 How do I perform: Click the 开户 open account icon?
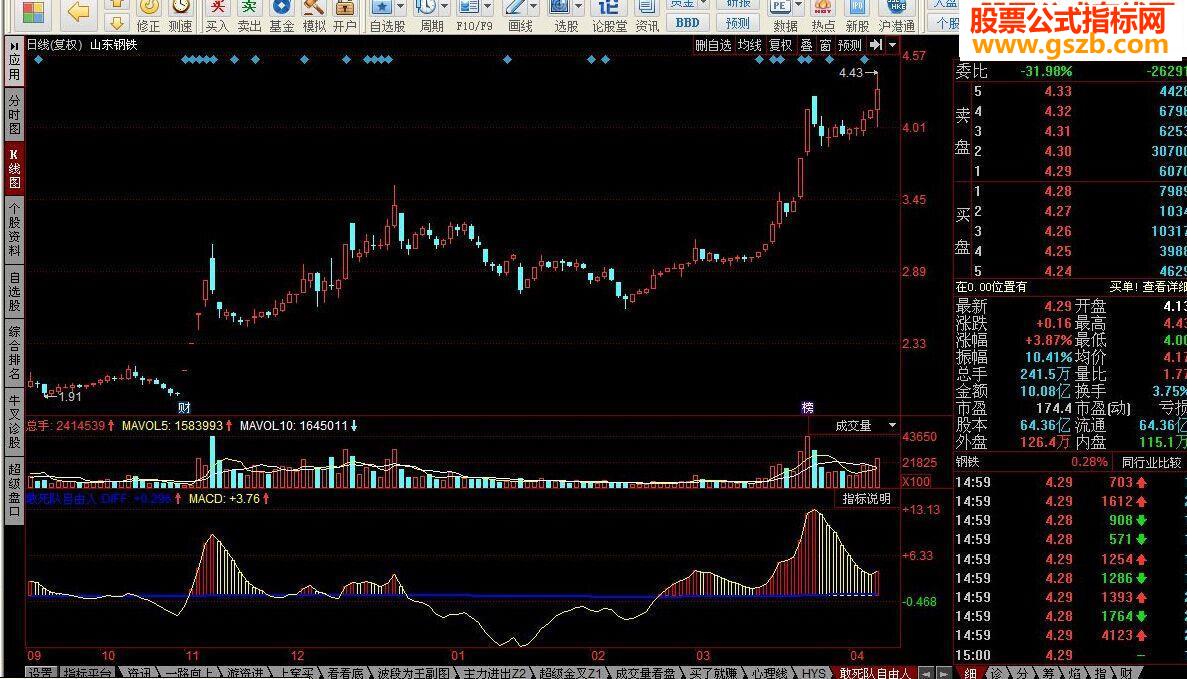point(344,8)
